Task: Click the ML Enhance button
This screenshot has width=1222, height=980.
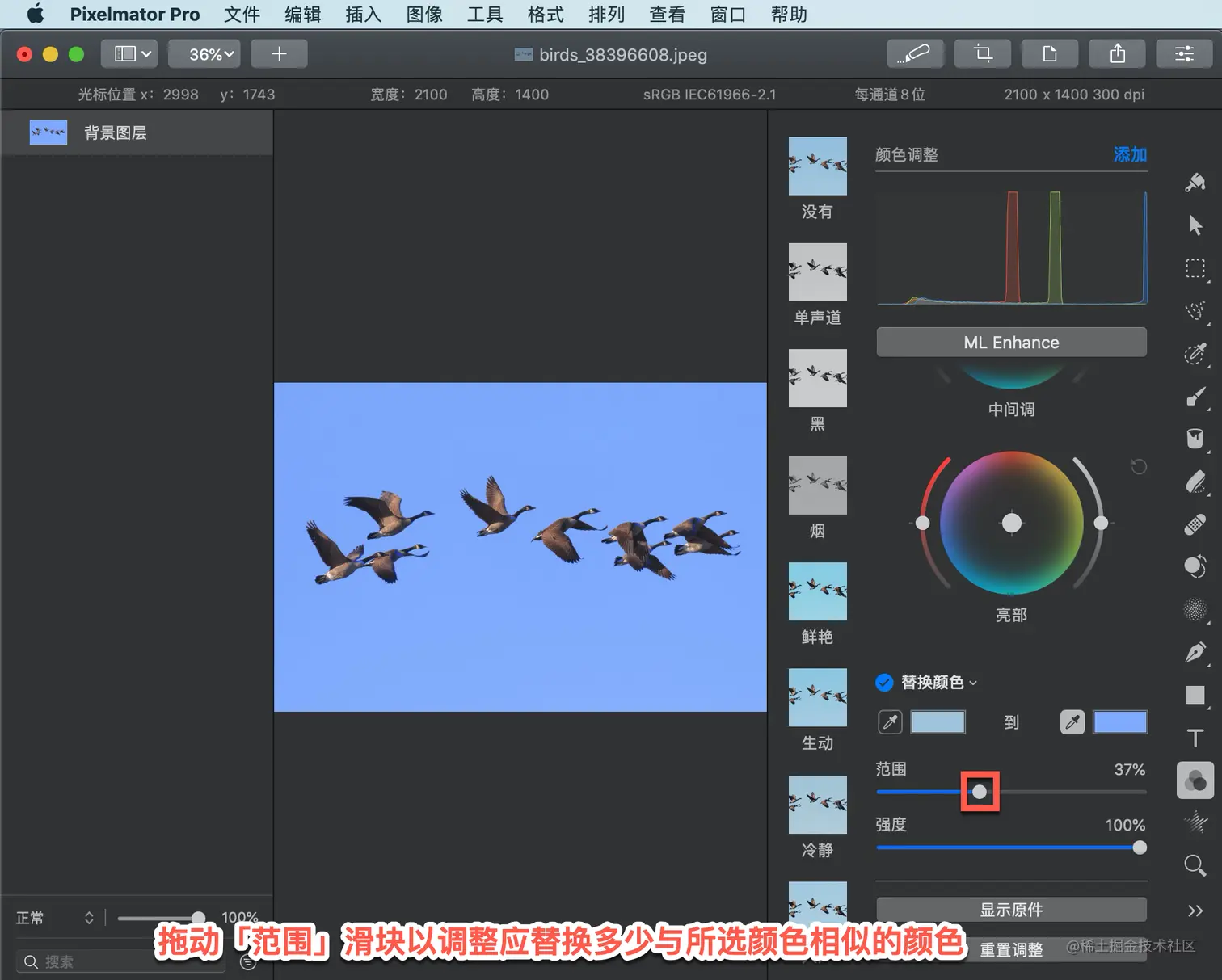Action: click(1011, 343)
